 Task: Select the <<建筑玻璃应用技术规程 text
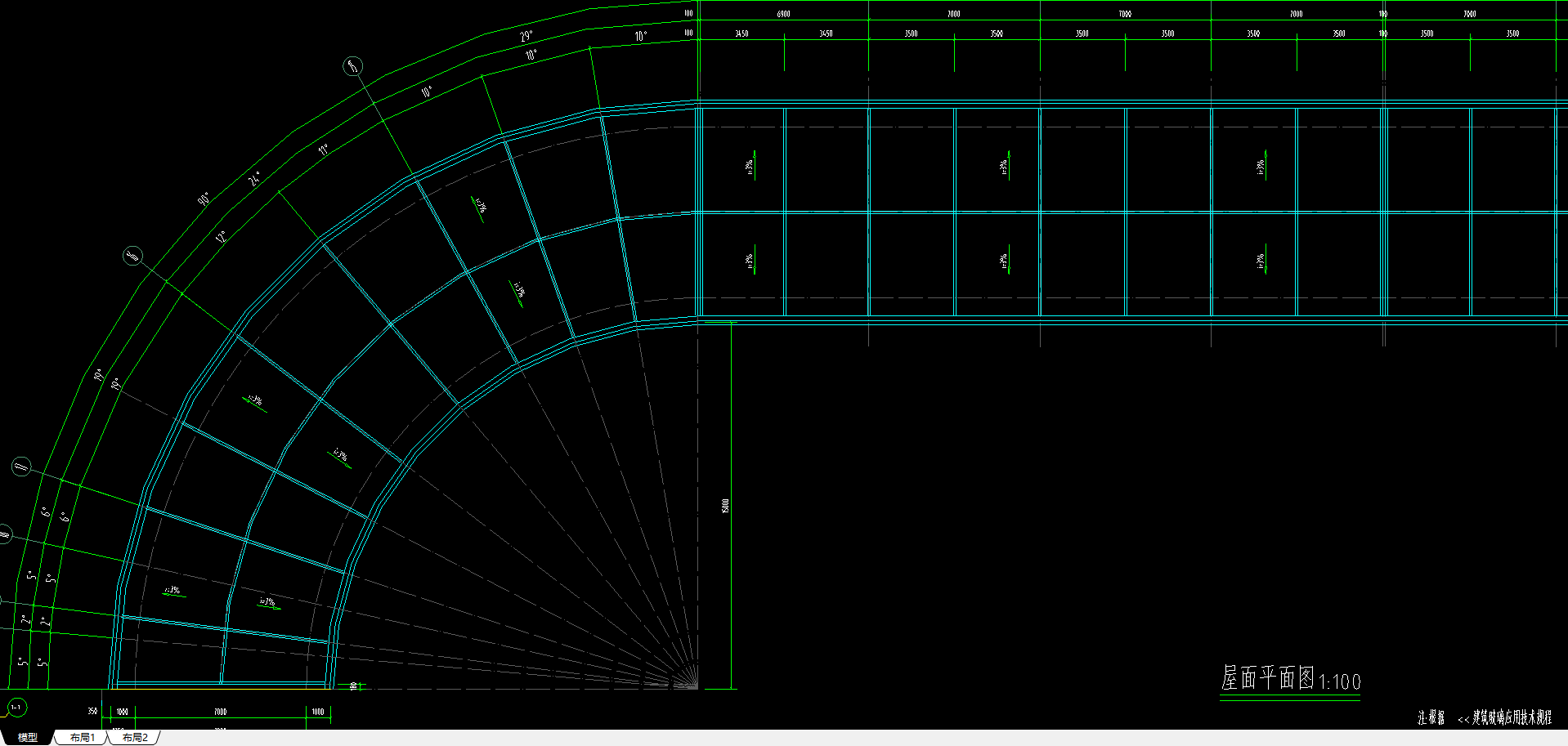(1505, 718)
